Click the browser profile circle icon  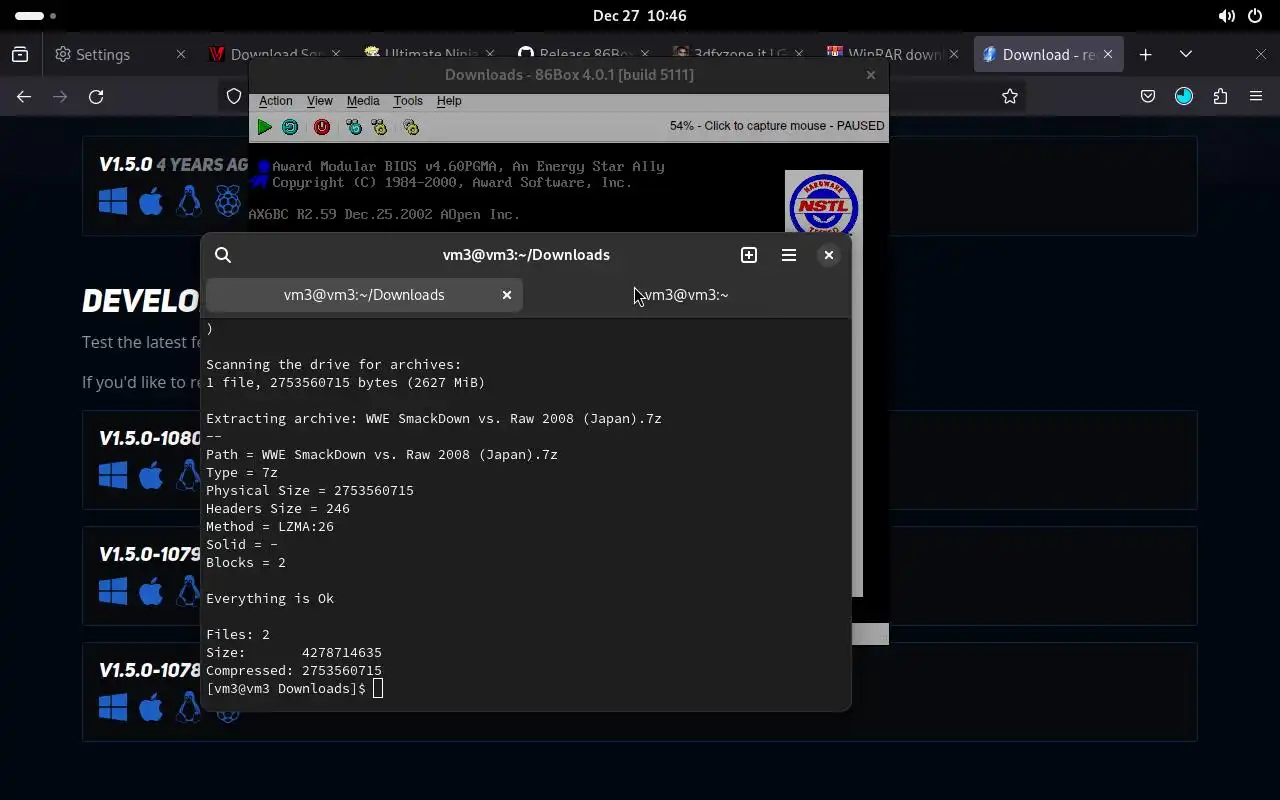[1184, 96]
